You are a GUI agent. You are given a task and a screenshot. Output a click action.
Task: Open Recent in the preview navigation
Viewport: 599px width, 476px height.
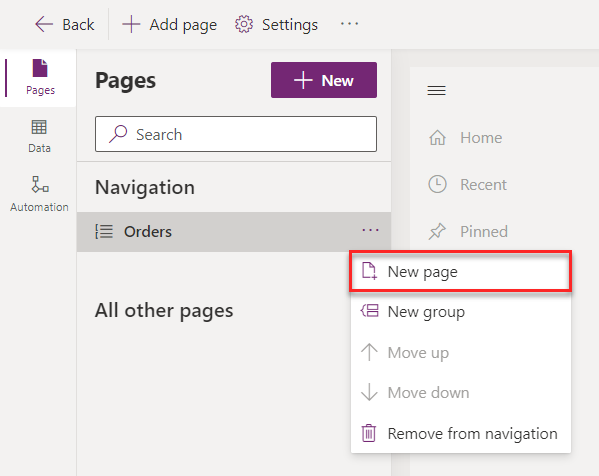click(468, 185)
